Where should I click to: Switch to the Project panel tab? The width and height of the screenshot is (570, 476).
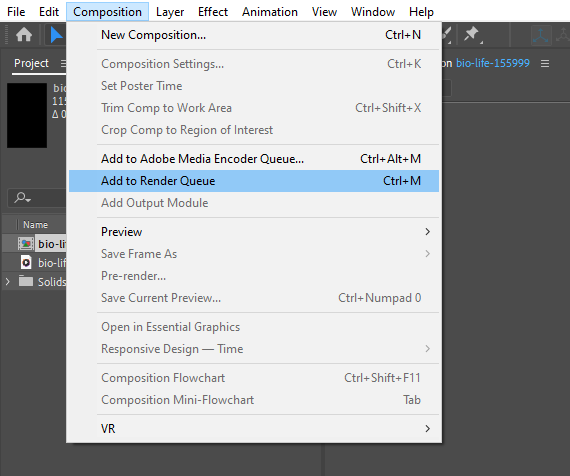tap(31, 63)
